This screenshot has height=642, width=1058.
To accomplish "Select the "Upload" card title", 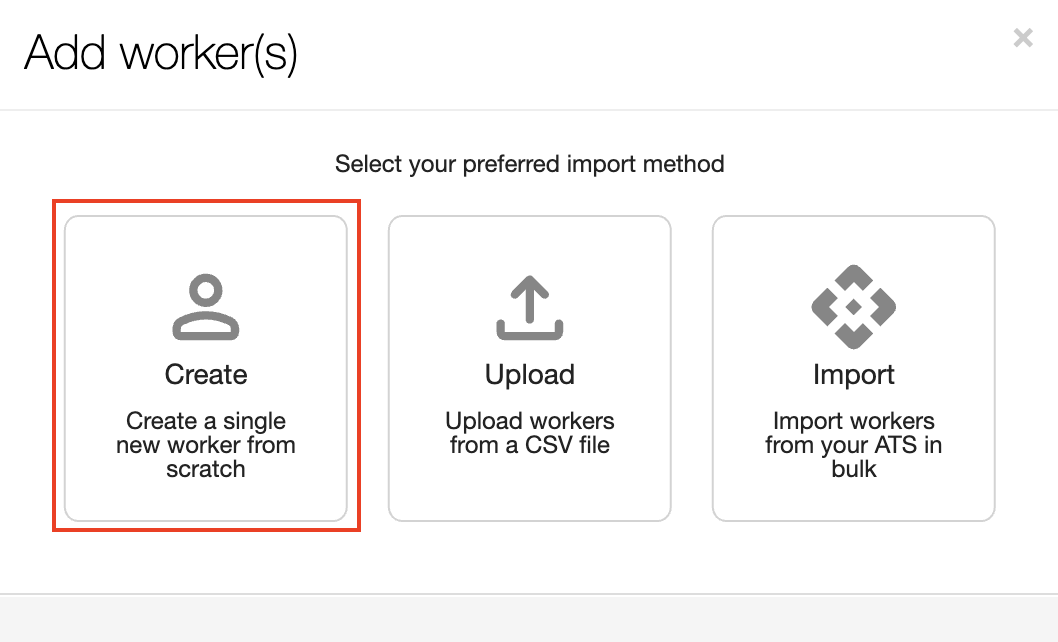I will (x=530, y=375).
